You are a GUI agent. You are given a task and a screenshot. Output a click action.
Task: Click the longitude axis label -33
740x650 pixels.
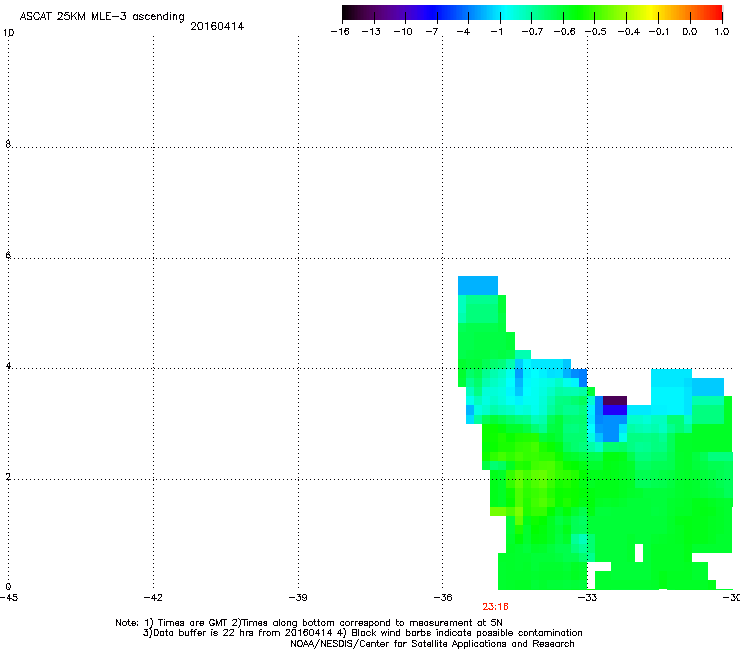pos(588,598)
